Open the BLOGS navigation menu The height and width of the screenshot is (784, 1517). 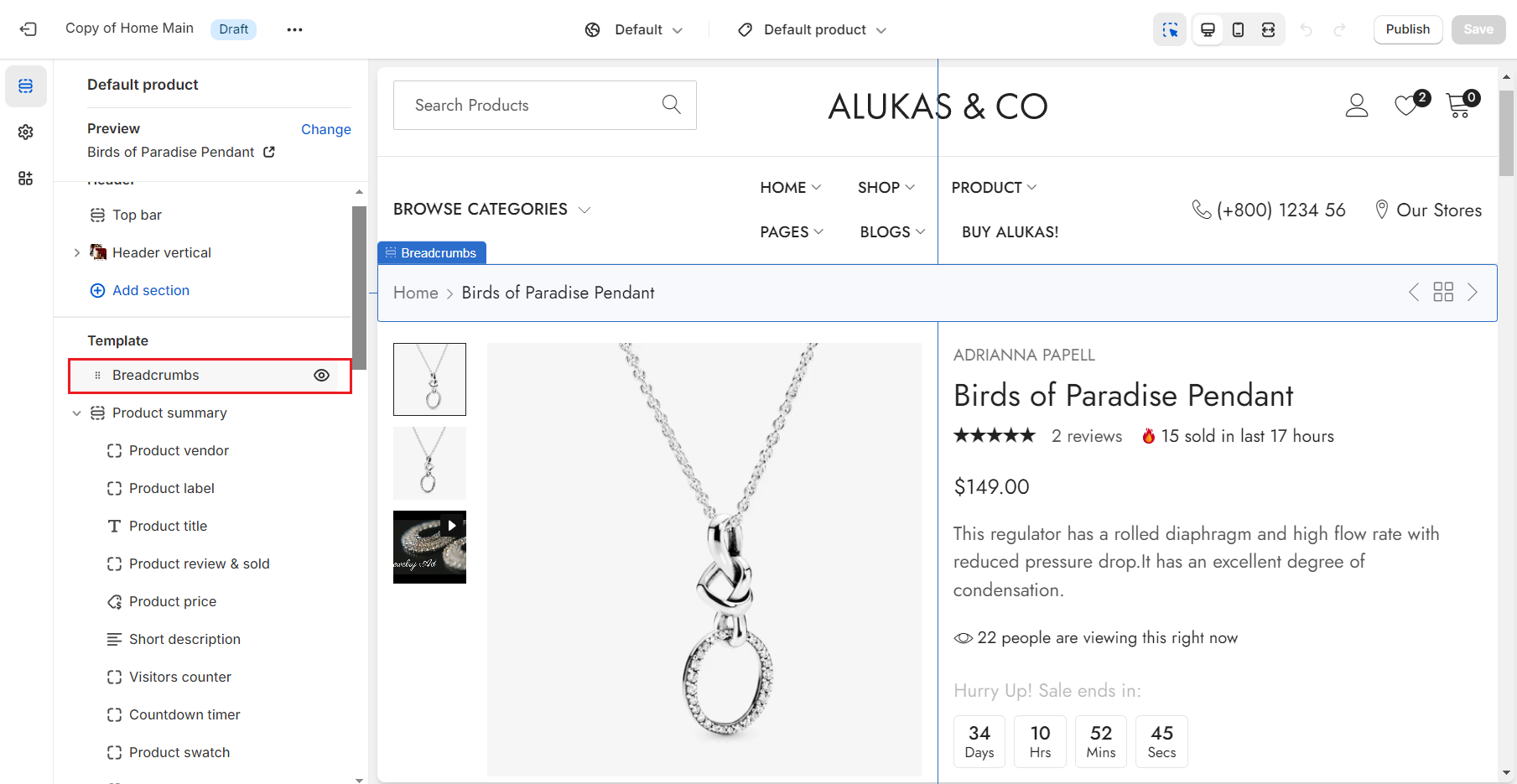coord(891,232)
